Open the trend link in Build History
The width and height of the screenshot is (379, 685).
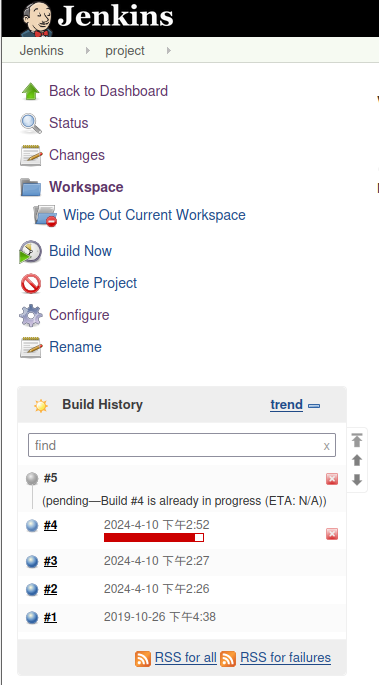click(x=286, y=405)
